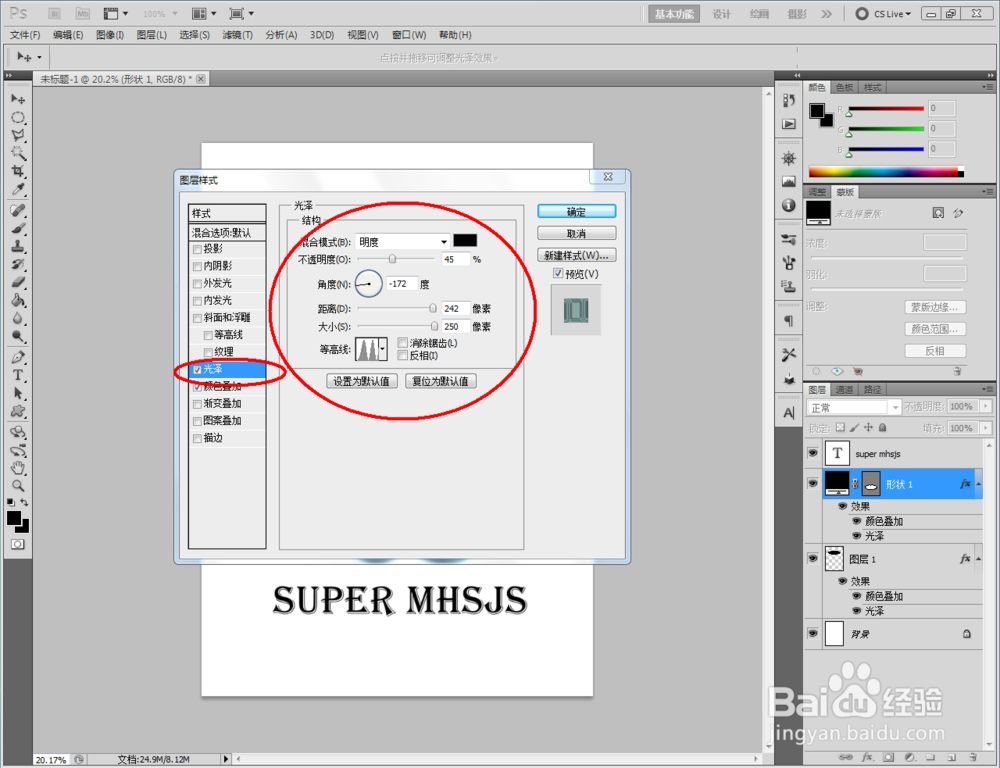Uncheck the 光泽 satin checkbox
This screenshot has height=768, width=1000.
click(197, 369)
